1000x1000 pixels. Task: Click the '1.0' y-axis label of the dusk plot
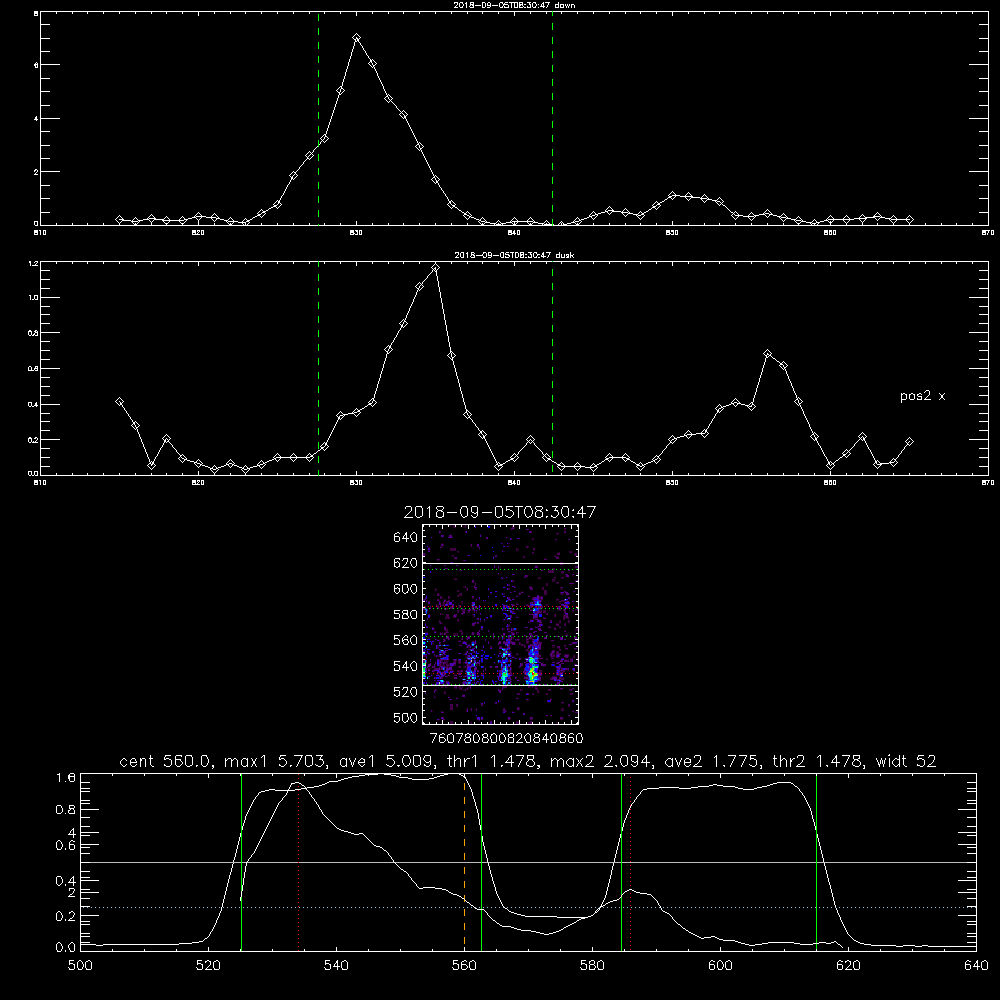click(34, 298)
